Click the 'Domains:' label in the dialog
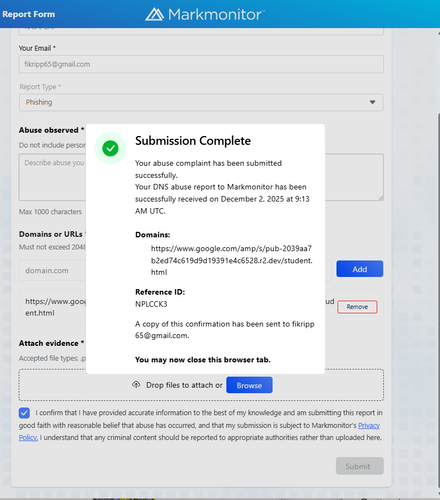440x500 pixels. [153, 235]
